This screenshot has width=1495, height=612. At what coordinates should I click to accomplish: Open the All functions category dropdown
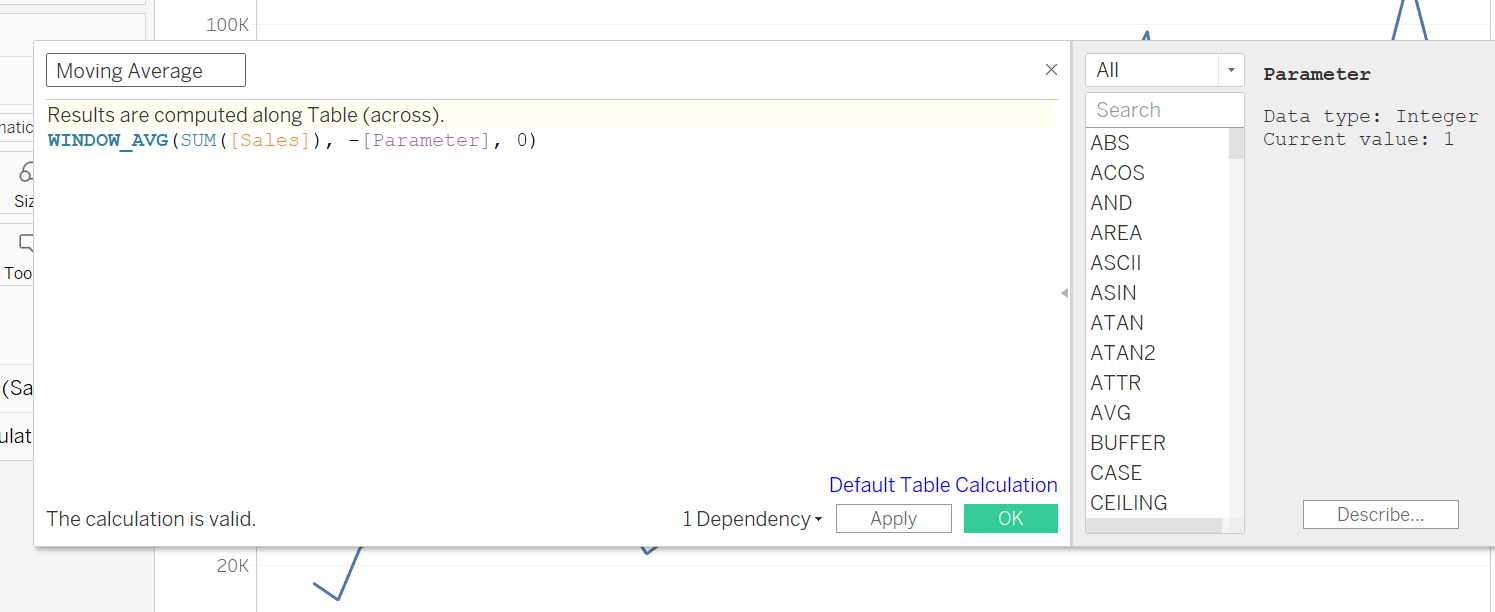(1165, 70)
